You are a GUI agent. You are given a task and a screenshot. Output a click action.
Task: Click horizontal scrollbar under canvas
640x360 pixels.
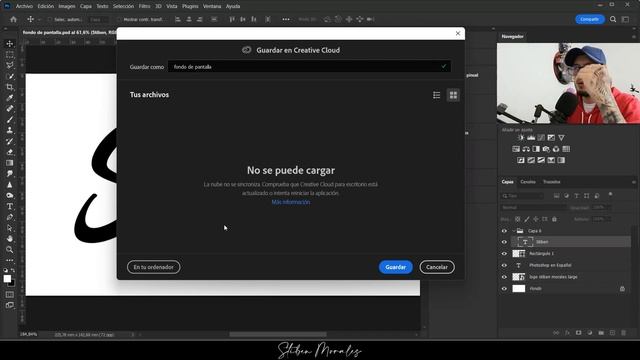pyautogui.click(x=278, y=334)
